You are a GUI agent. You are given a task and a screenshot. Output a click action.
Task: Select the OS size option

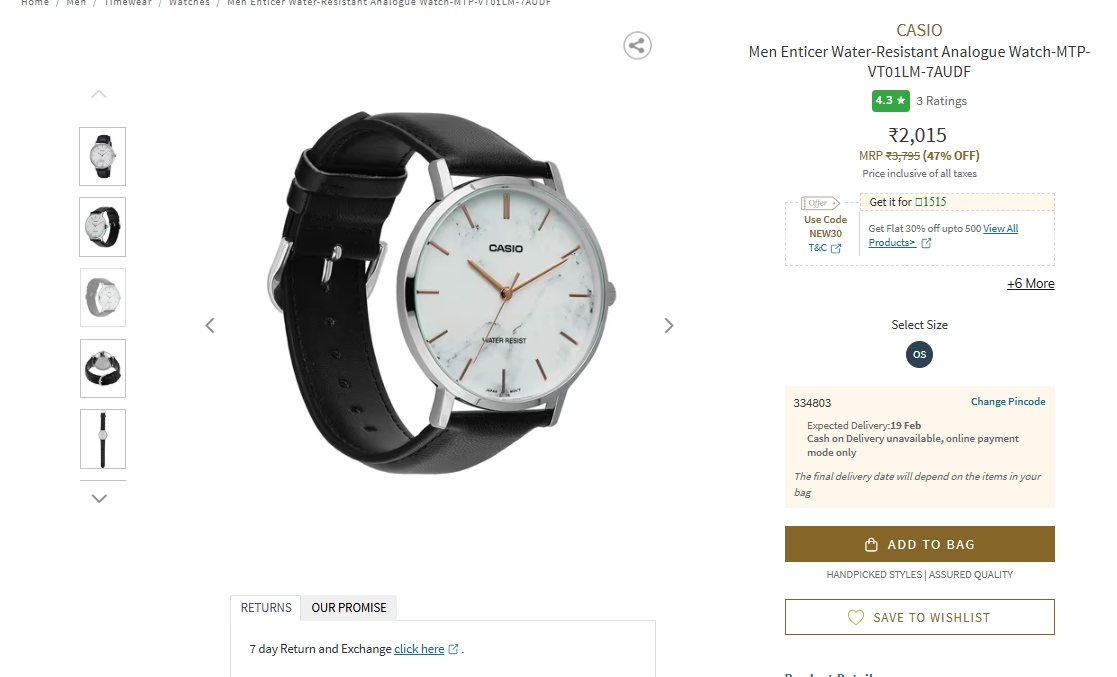[919, 354]
